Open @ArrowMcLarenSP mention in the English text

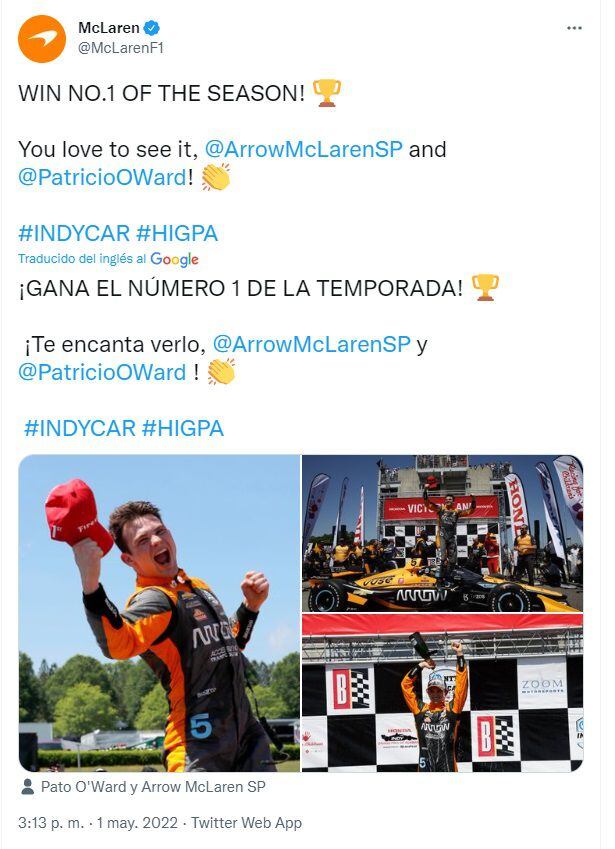click(x=304, y=149)
